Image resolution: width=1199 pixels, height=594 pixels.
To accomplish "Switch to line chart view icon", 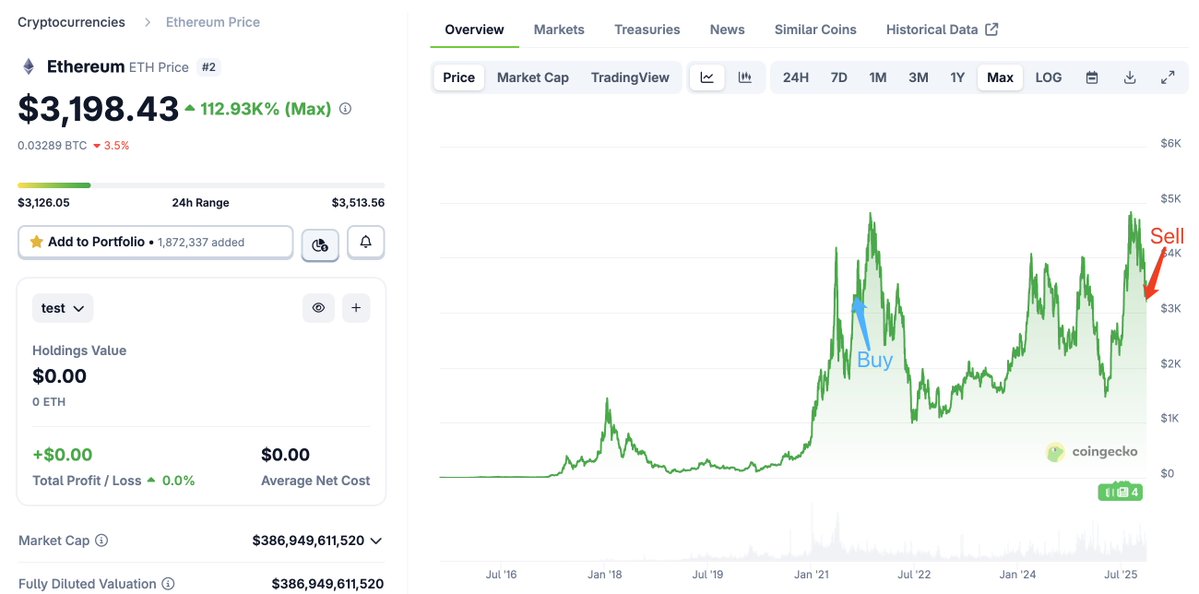I will pos(707,77).
